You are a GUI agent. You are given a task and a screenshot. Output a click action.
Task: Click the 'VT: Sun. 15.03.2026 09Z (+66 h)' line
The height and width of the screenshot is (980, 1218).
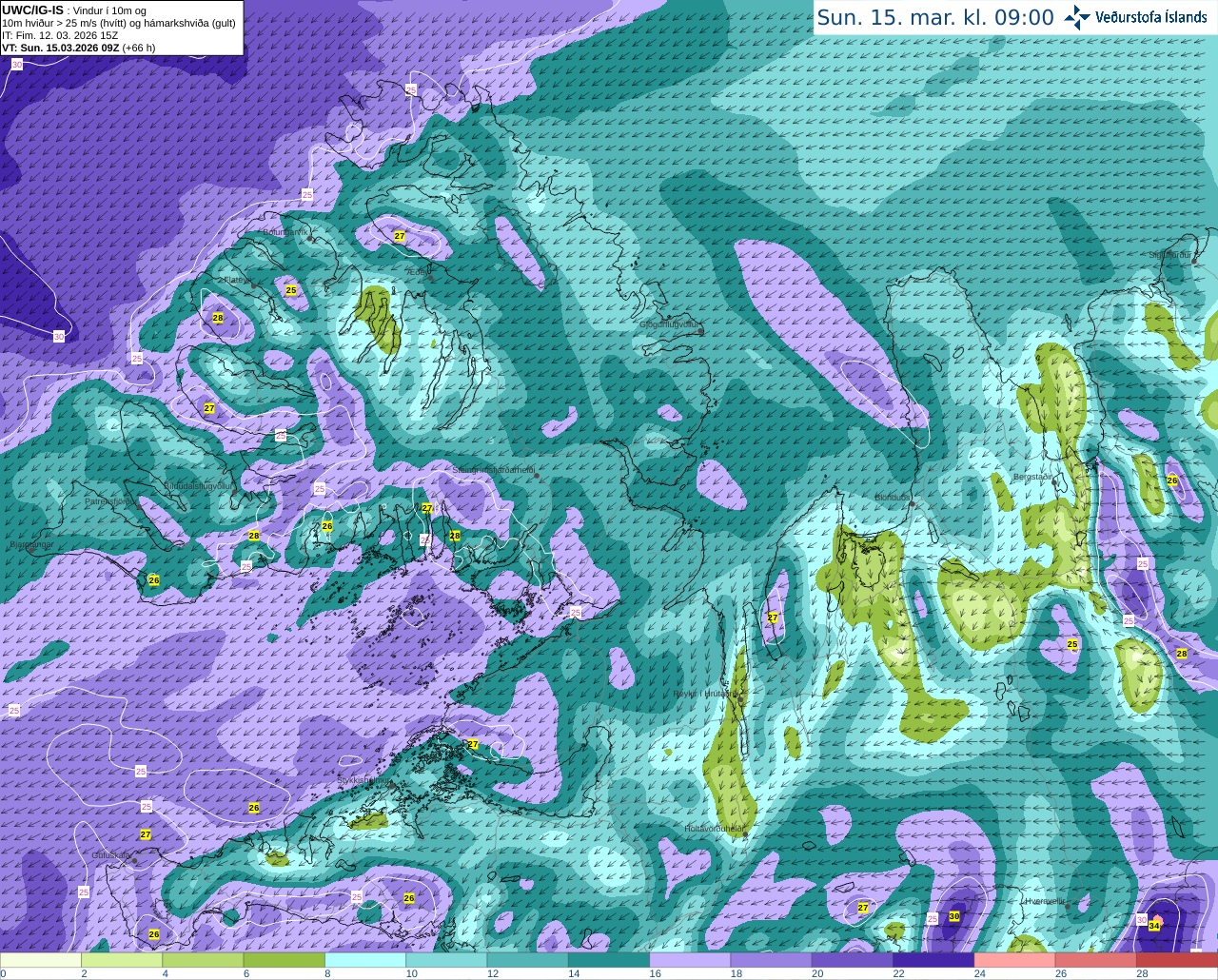tap(78, 48)
